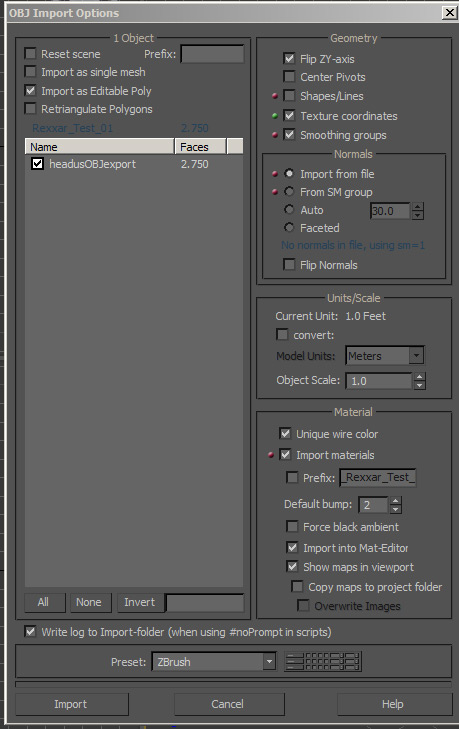This screenshot has height=729, width=459.
Task: Enable the Reset scene checkbox
Action: (30, 53)
